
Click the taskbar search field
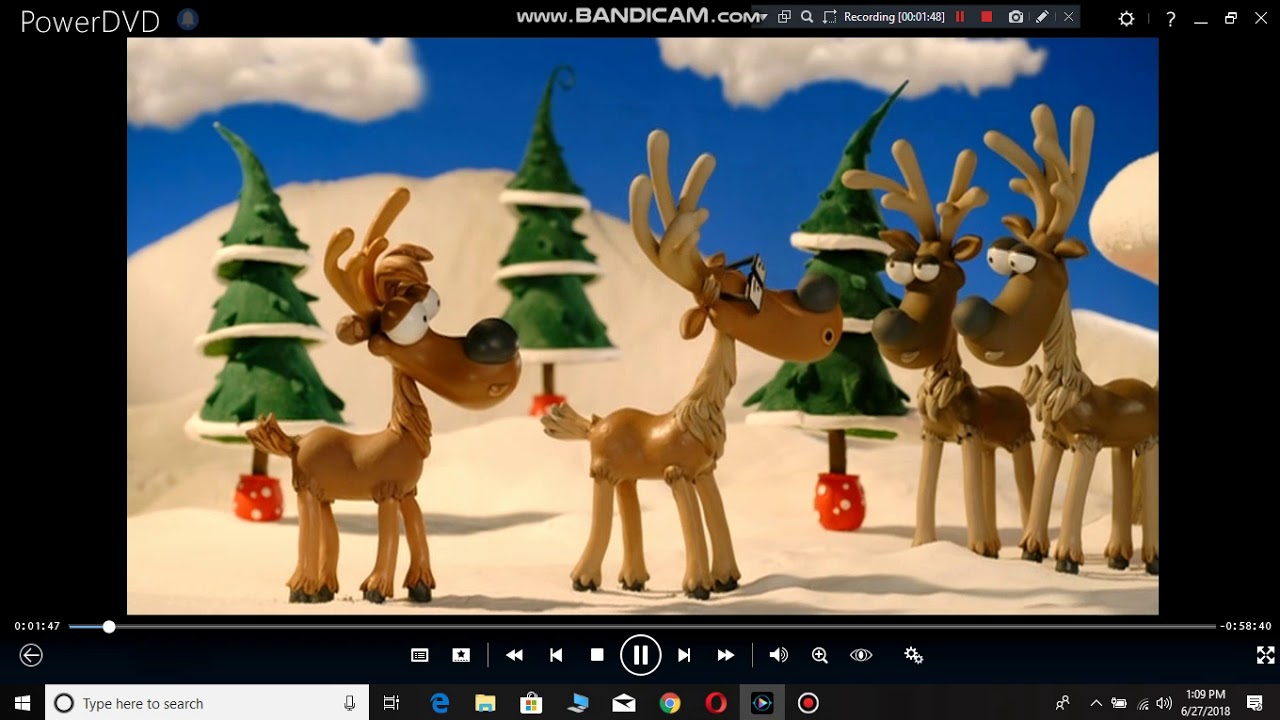click(207, 703)
